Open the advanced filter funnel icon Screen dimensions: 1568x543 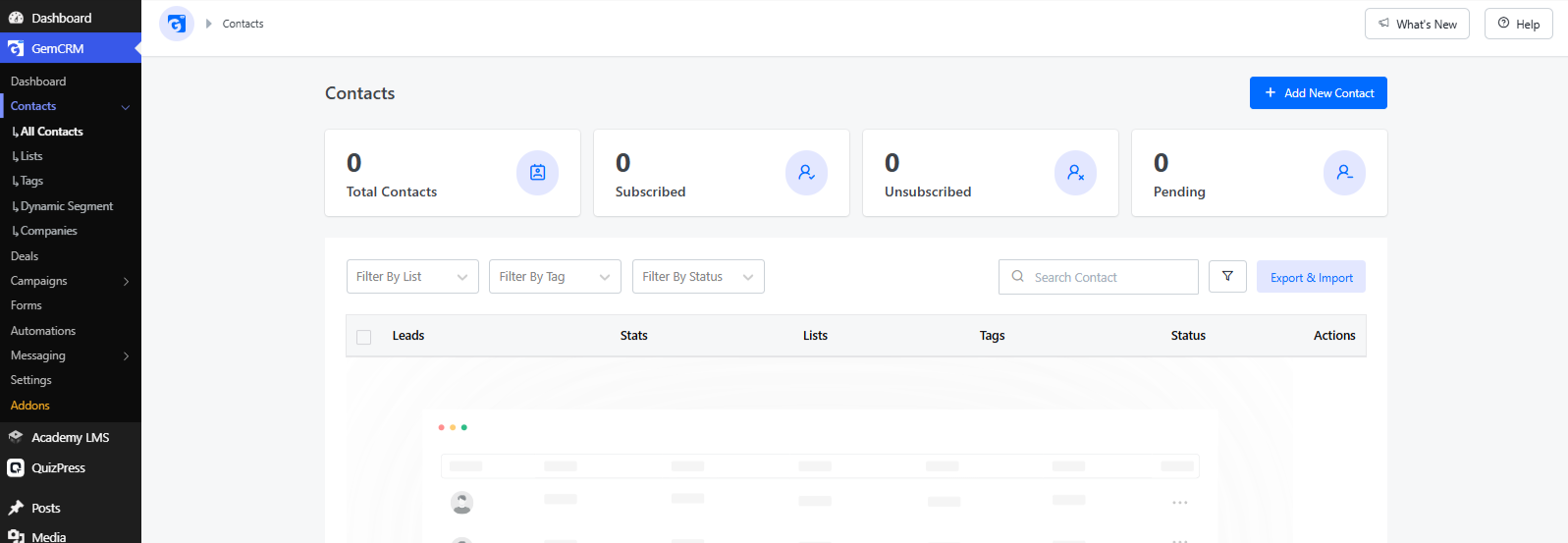[x=1227, y=276]
